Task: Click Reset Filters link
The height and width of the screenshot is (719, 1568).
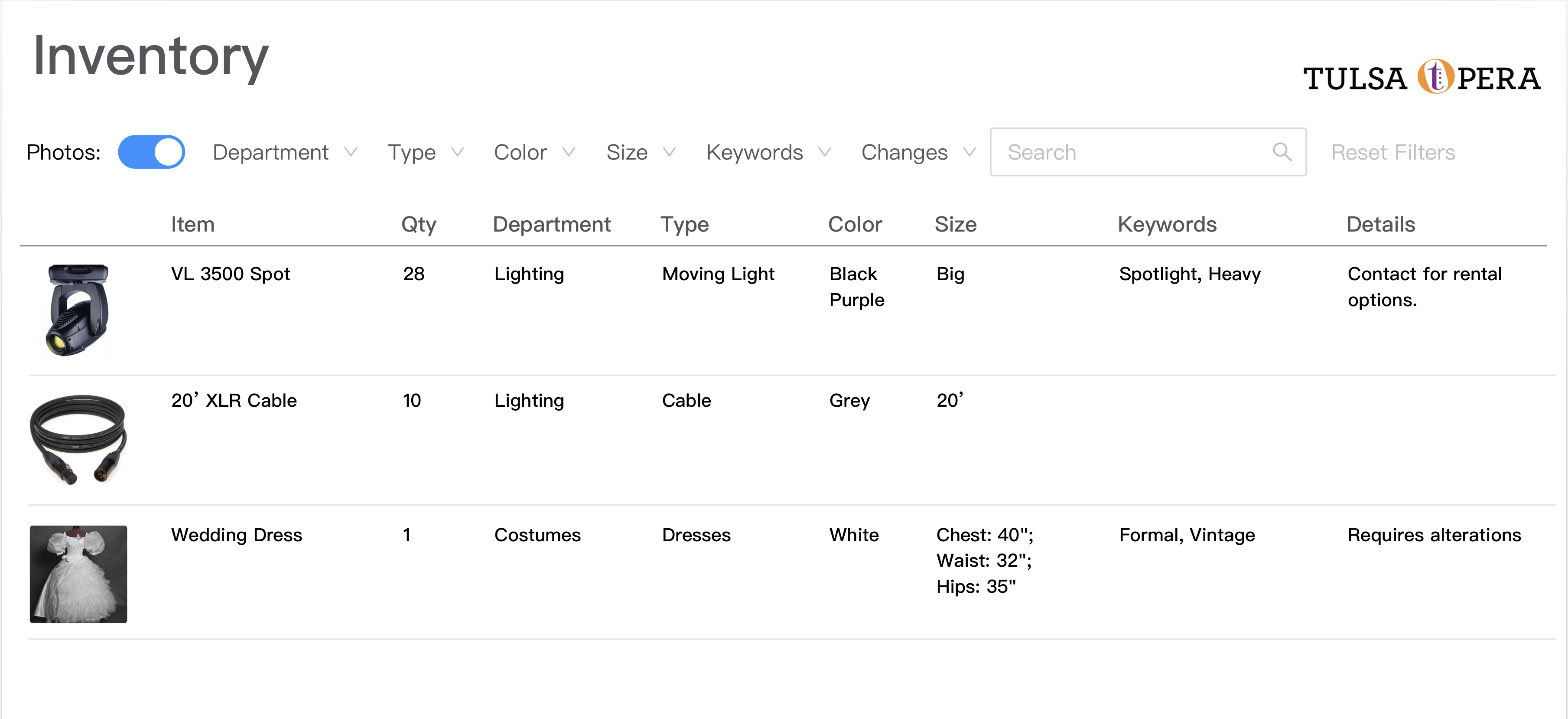Action: (1393, 152)
